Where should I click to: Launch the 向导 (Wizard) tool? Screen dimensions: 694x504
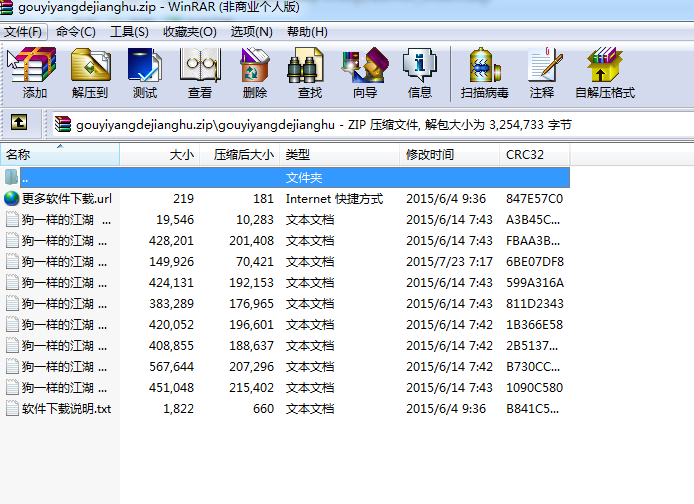pos(365,65)
